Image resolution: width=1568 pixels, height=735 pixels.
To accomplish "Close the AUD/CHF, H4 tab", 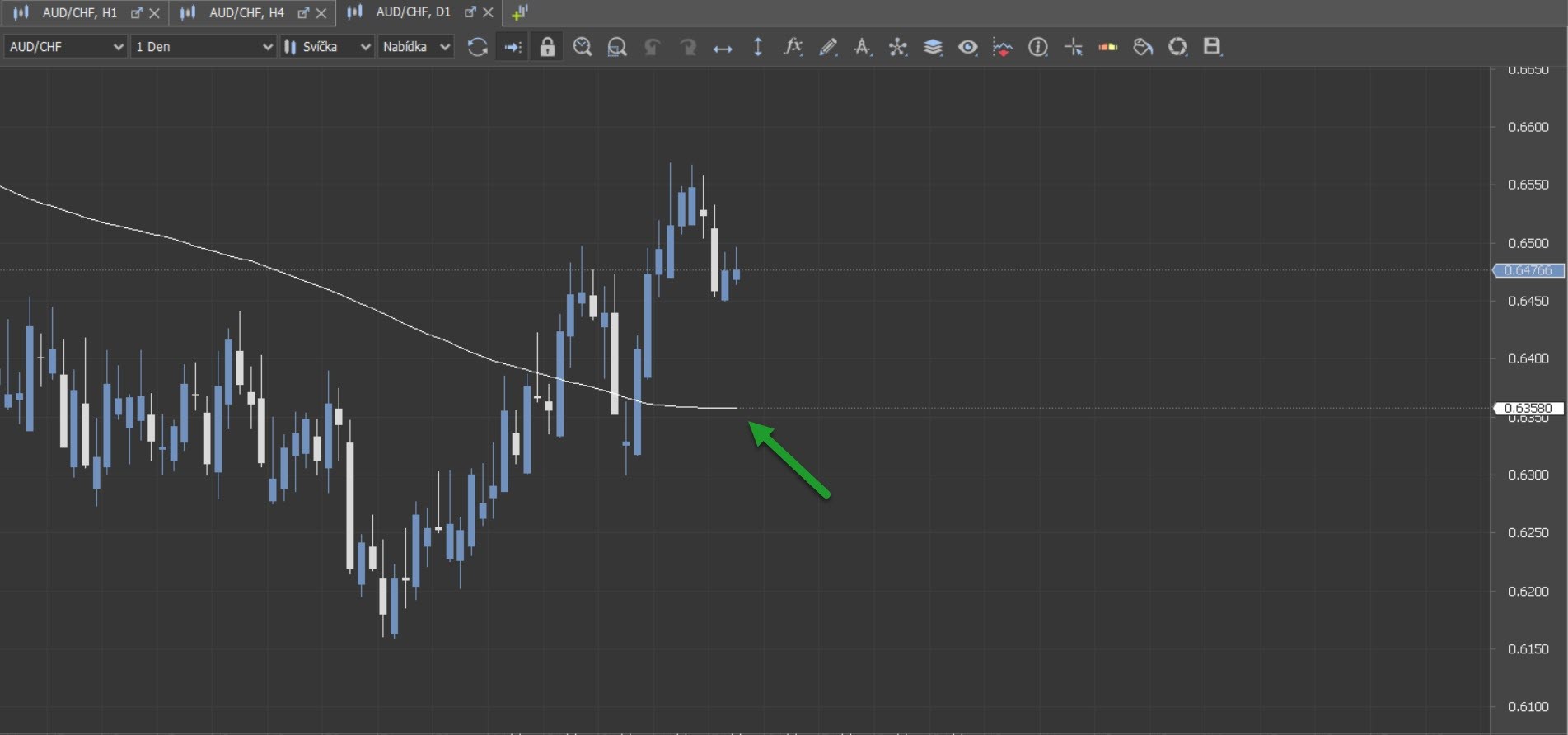I will tap(321, 13).
